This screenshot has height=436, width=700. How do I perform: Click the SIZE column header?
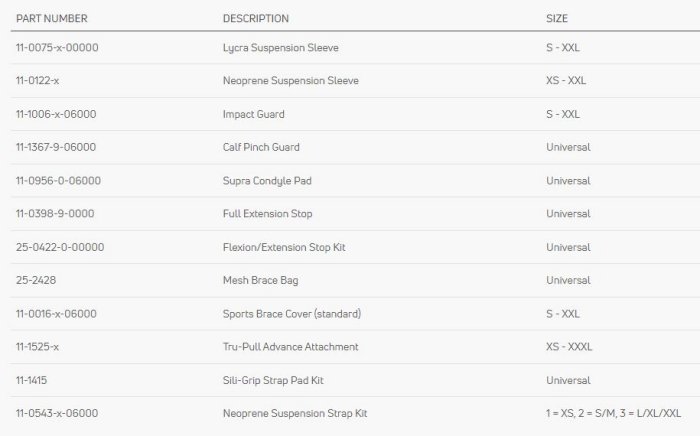[557, 19]
